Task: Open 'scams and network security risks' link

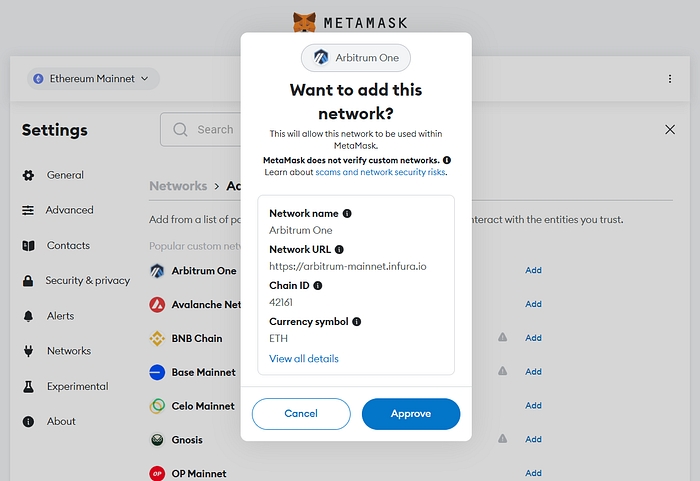Action: click(380, 172)
